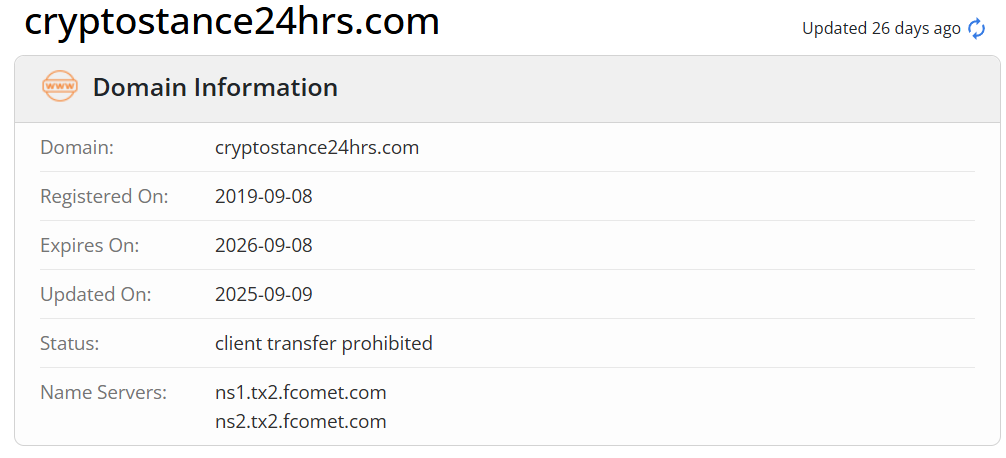Click the large cryptostance24hrs.com page title

[x=232, y=21]
